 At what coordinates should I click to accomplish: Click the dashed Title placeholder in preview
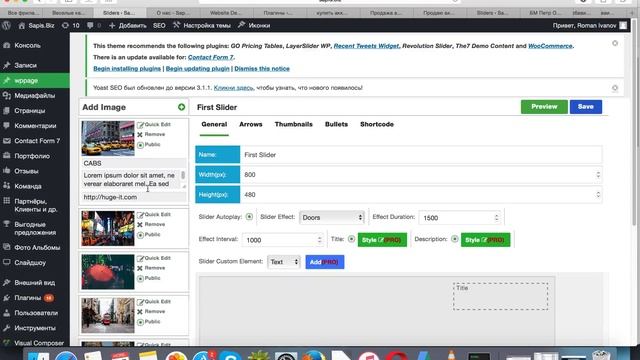pos(500,296)
